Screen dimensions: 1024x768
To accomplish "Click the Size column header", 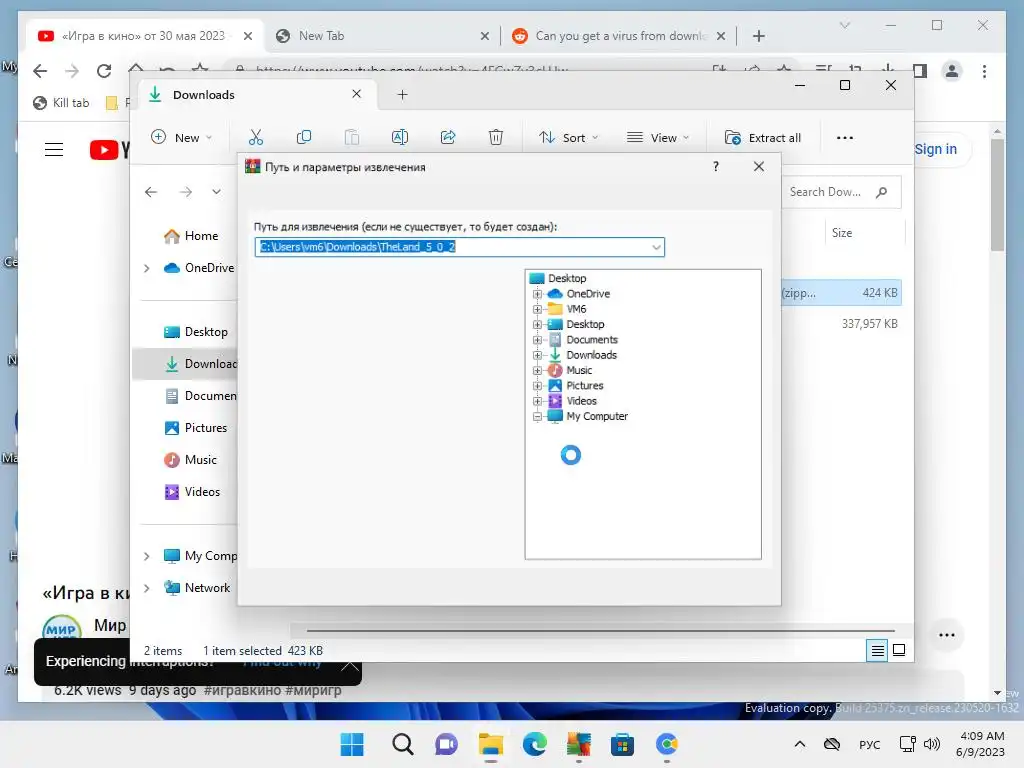I will (842, 232).
